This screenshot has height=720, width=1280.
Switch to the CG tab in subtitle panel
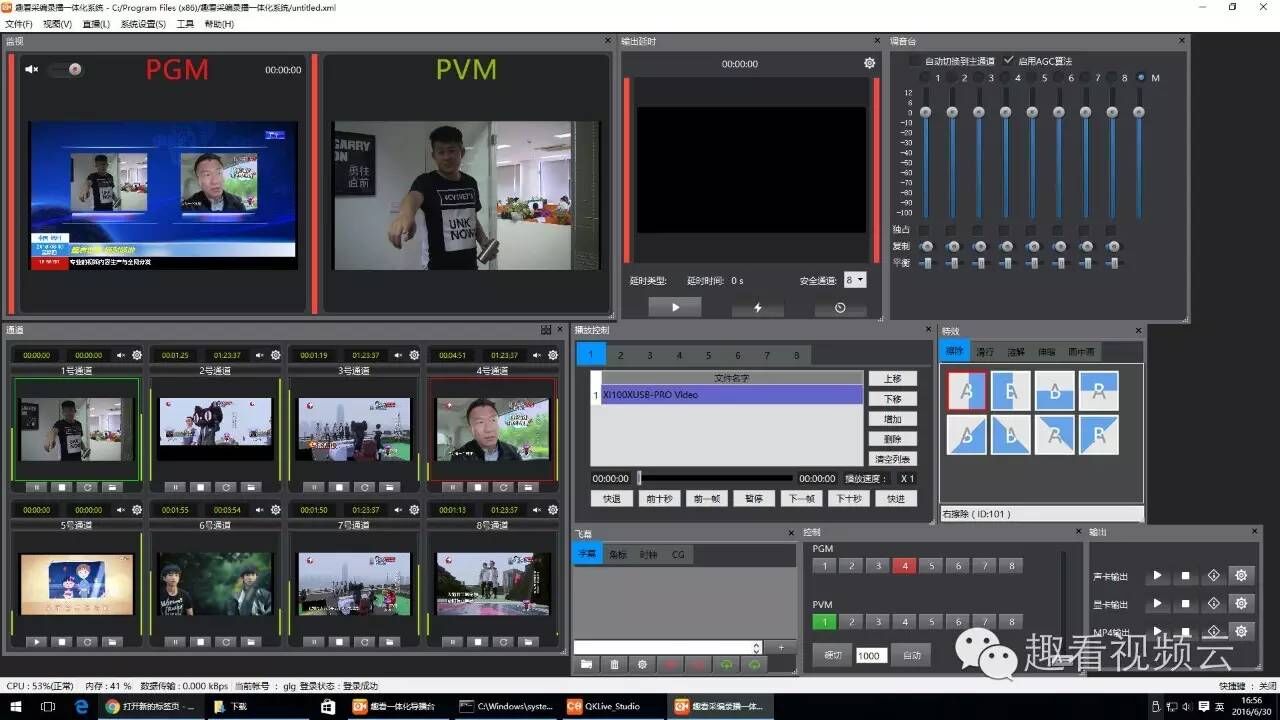[x=678, y=555]
